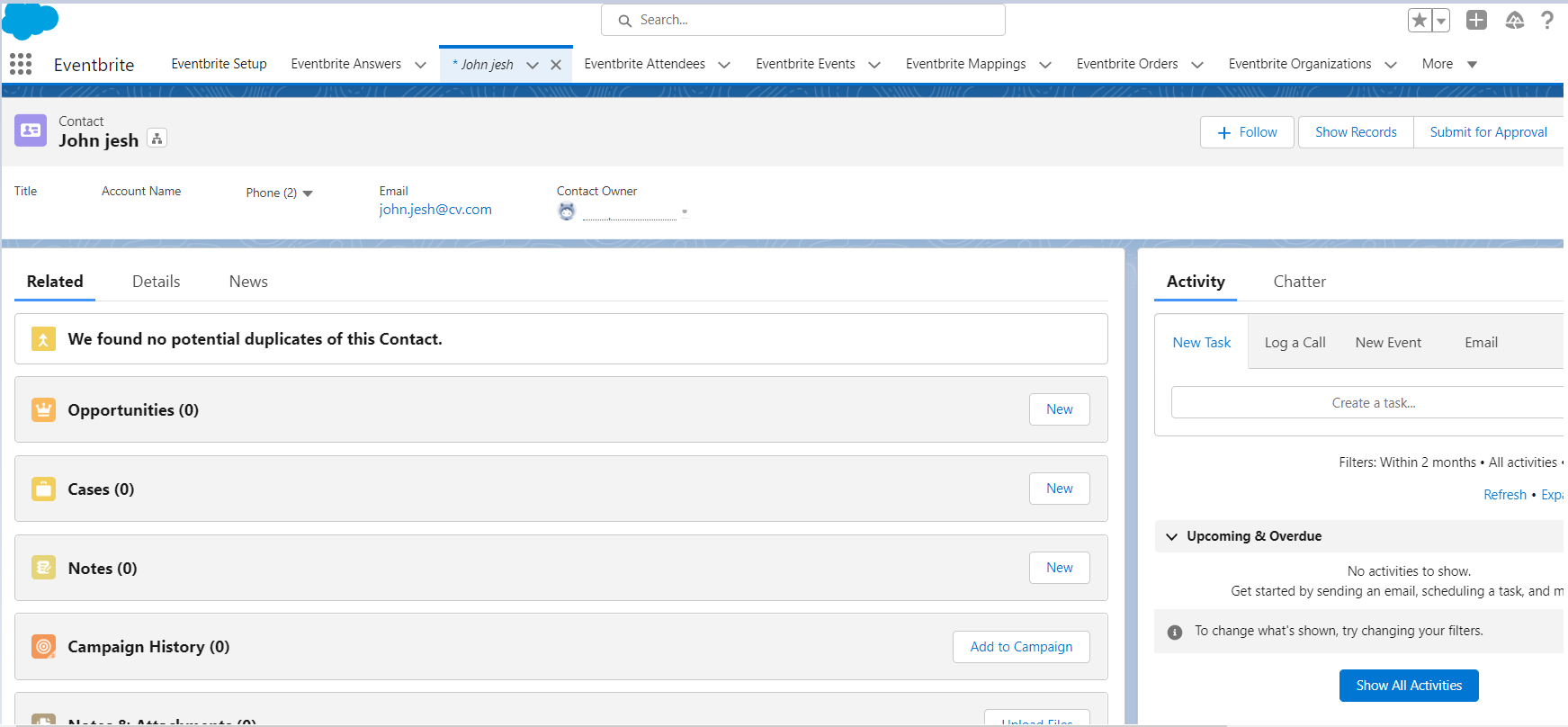
Task: Close the John jesh workspace tab
Action: (556, 65)
